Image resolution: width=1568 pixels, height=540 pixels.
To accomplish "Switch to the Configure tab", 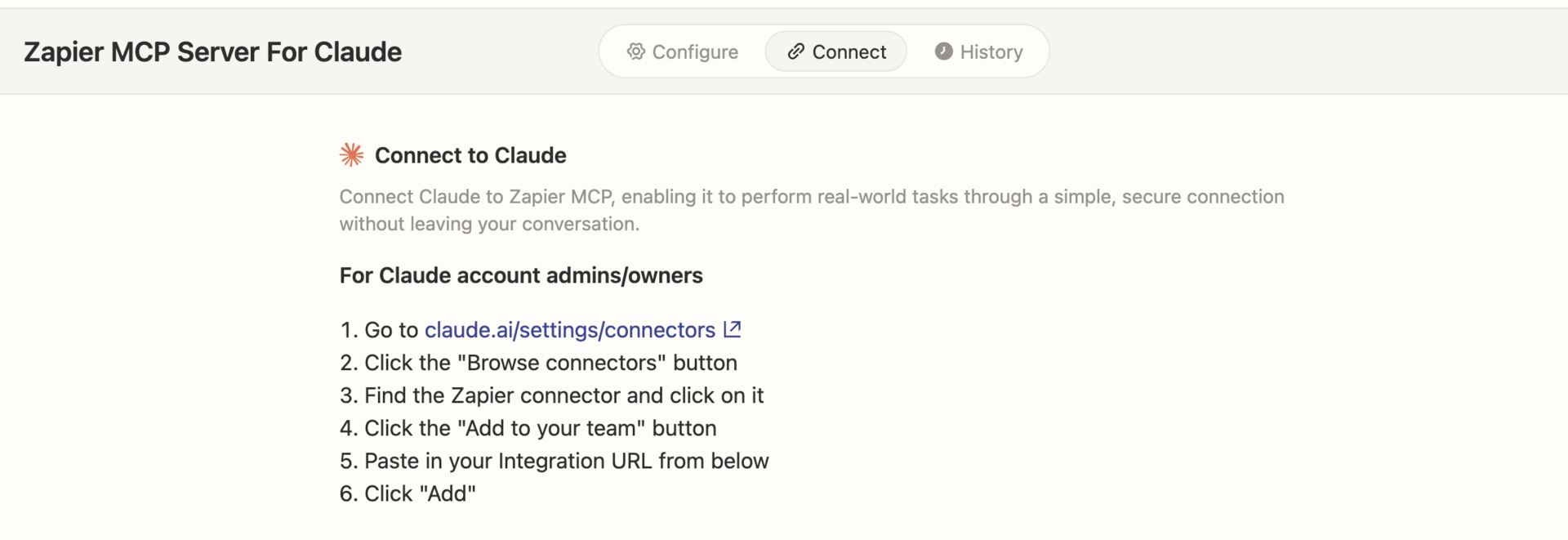I will [683, 51].
